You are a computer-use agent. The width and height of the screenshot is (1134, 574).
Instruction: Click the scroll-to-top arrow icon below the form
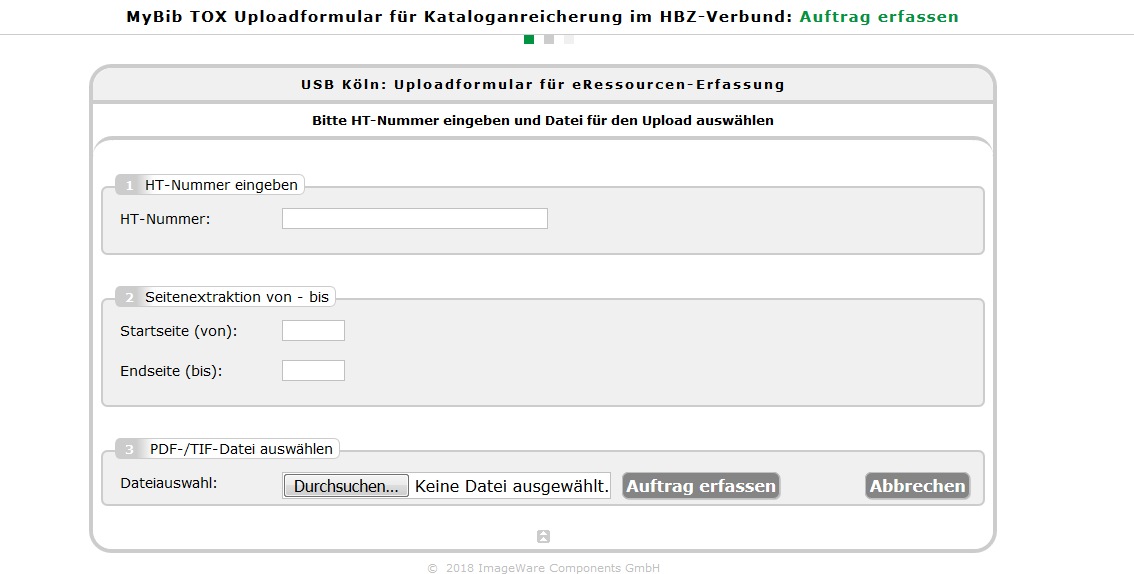point(543,536)
